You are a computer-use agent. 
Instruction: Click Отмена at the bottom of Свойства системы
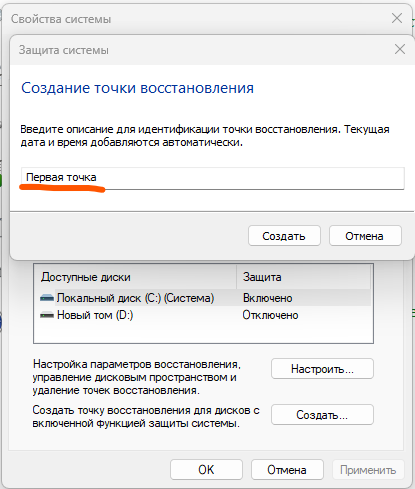click(287, 470)
